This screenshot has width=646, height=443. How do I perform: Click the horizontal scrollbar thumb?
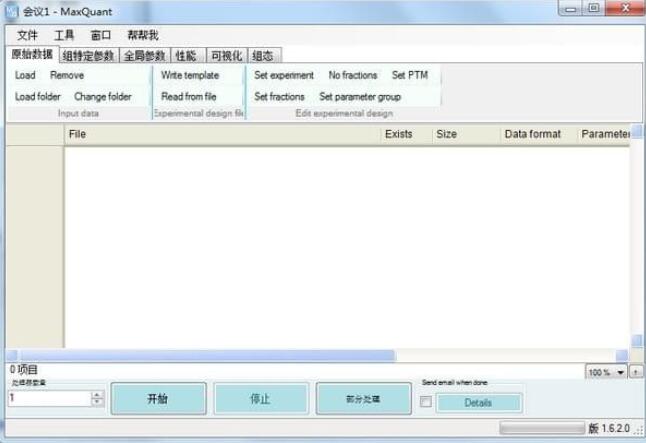[208, 355]
